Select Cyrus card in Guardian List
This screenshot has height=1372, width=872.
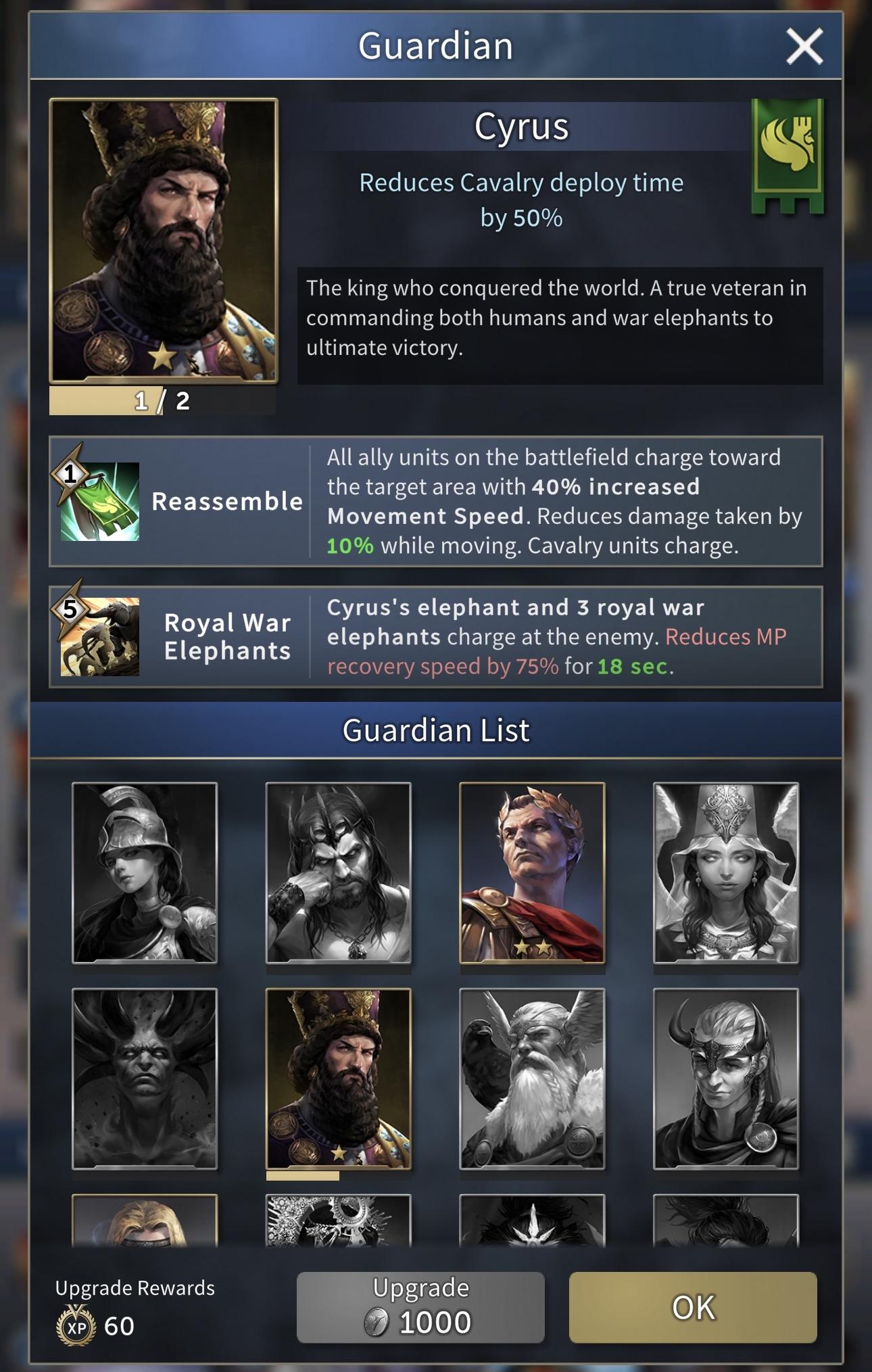tap(338, 1079)
